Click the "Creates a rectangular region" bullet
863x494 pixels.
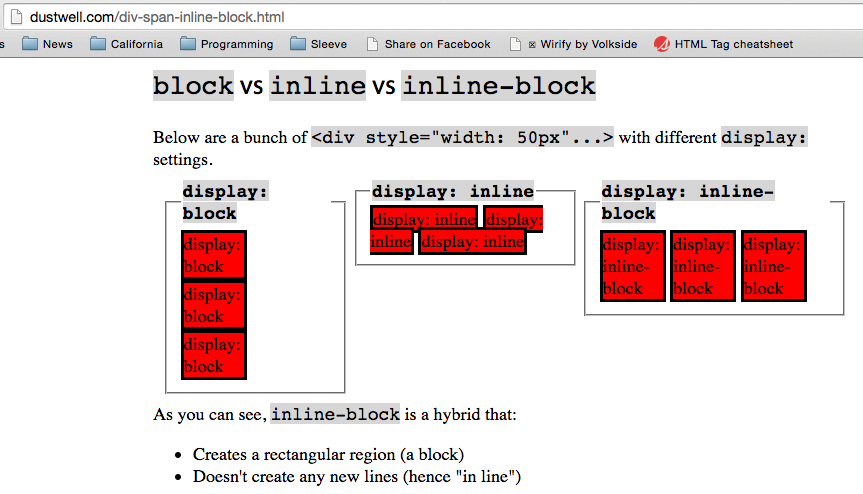coord(328,454)
